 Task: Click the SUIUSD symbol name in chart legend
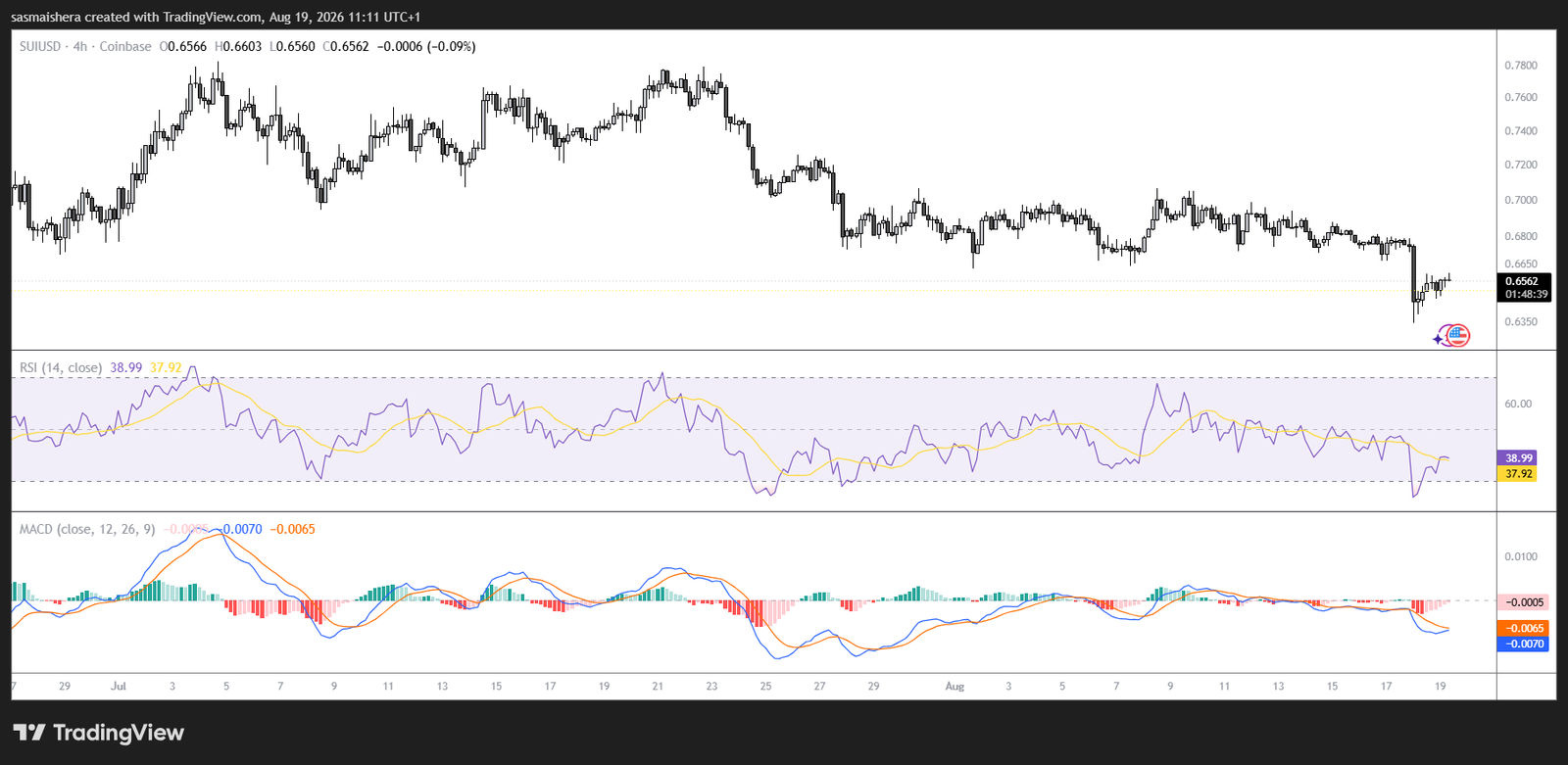click(x=40, y=46)
